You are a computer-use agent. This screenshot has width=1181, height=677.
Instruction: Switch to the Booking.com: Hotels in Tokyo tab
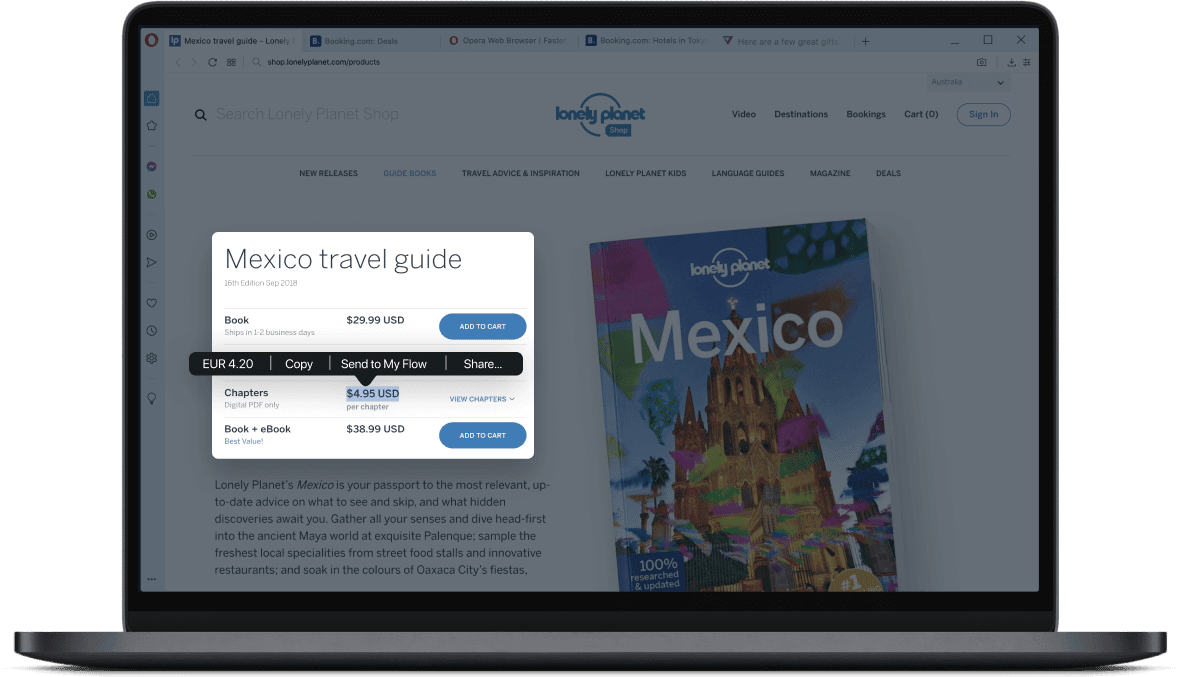pyautogui.click(x=646, y=41)
